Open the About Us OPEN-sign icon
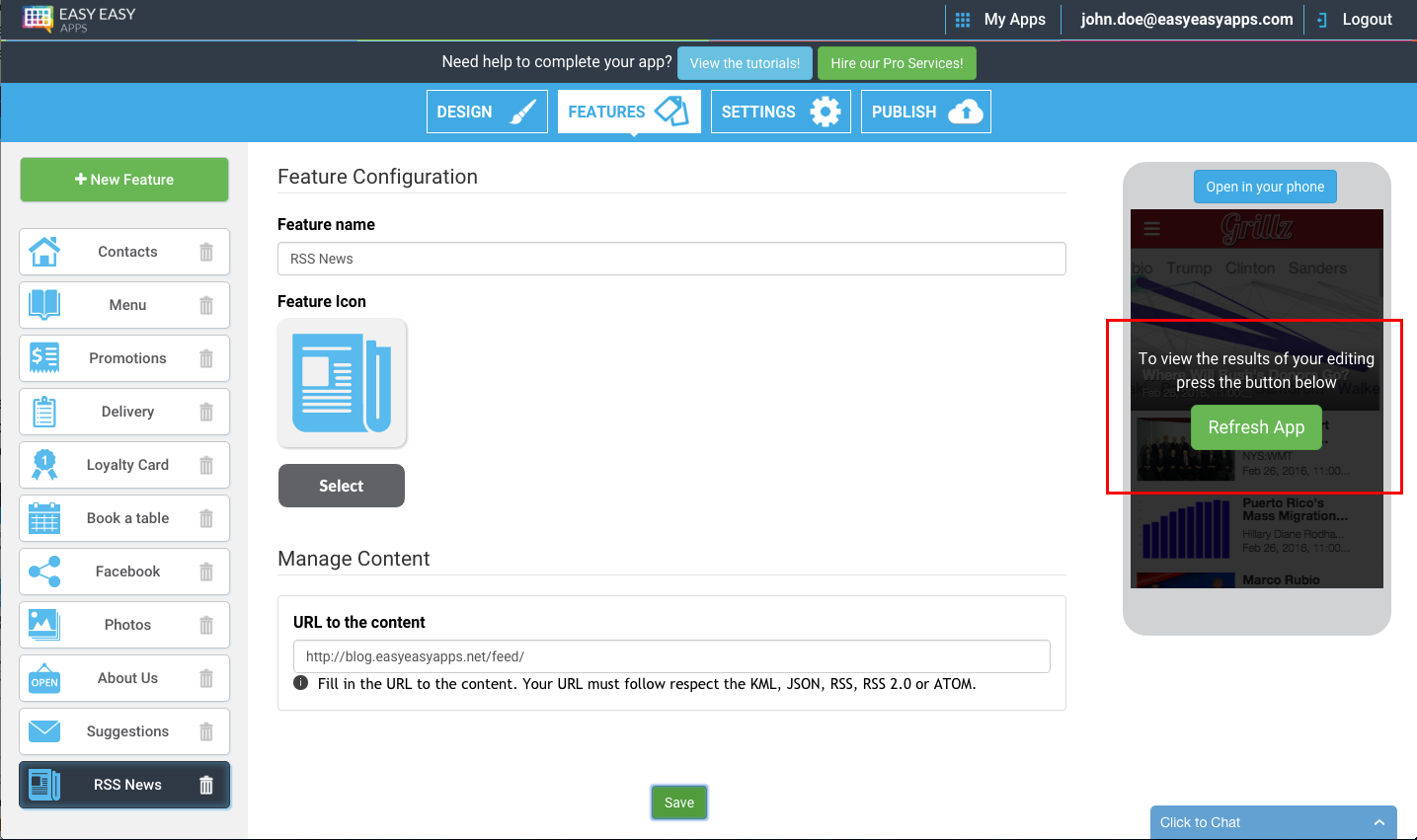This screenshot has height=840, width=1417. (x=43, y=678)
